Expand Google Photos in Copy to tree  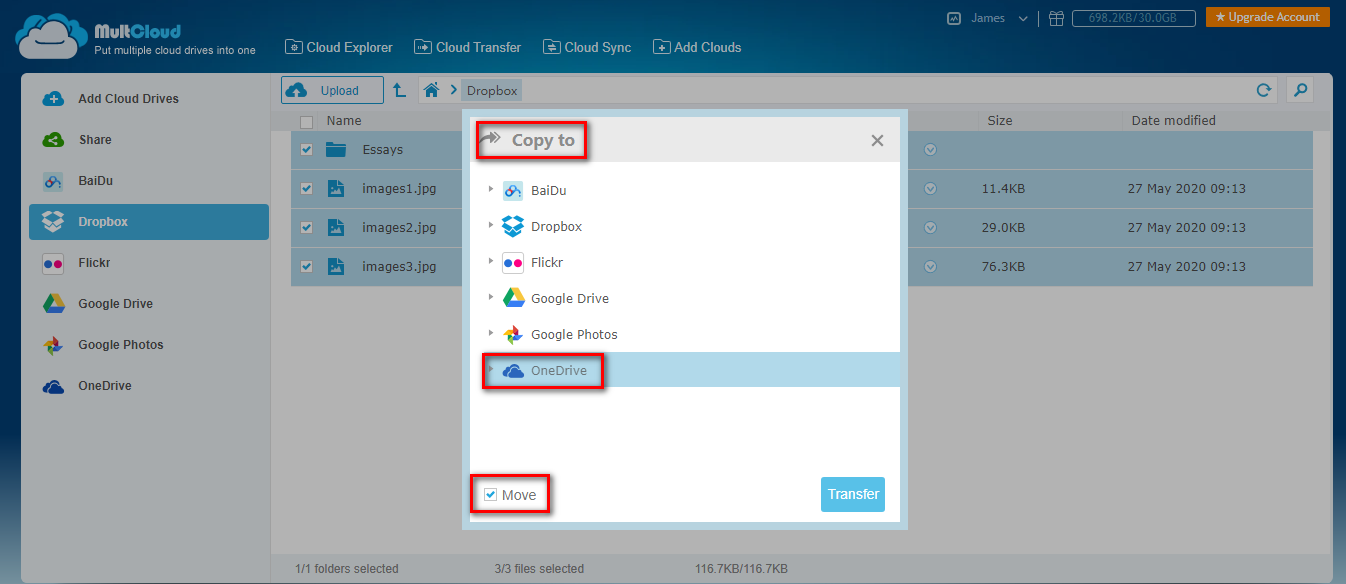tap(490, 333)
